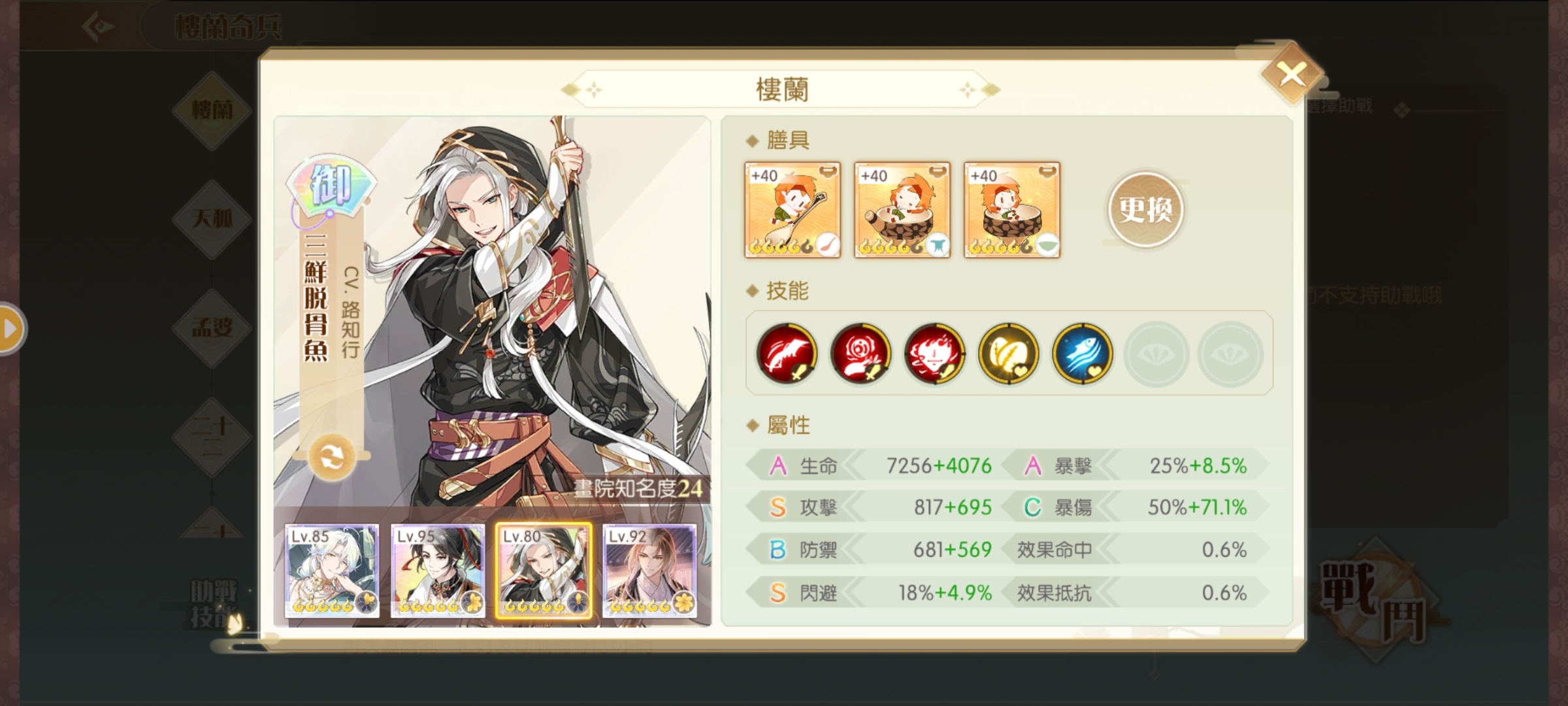Screen dimensions: 1568x706
Task: Select the lute-playing chibi utensil card
Action: tap(792, 210)
